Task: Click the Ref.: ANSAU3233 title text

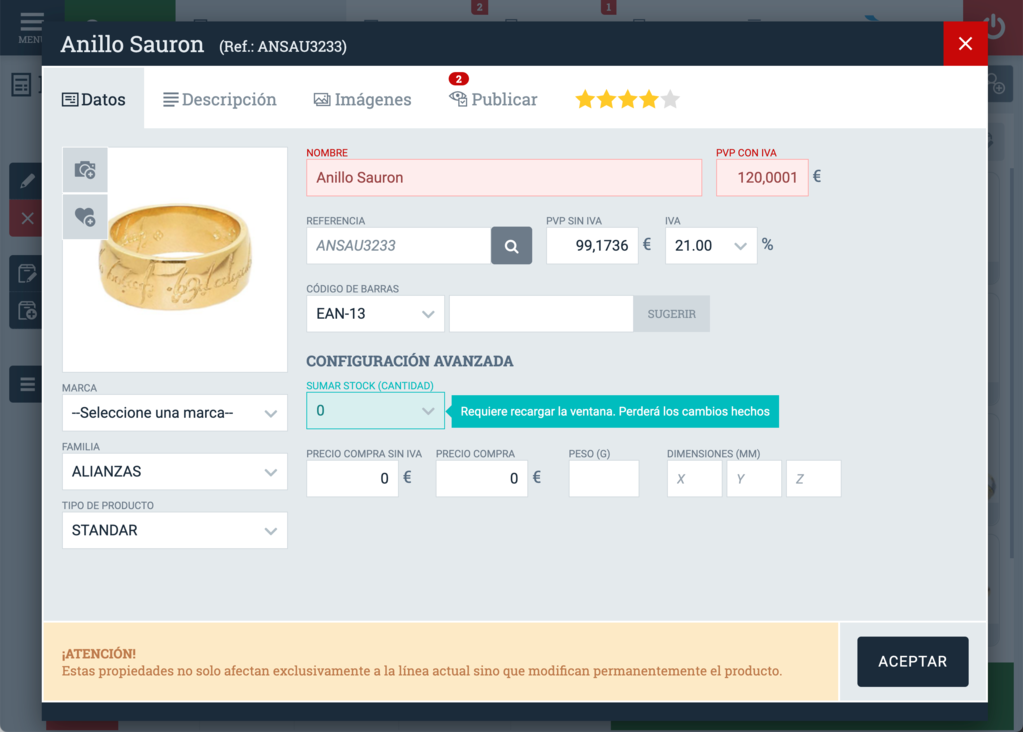Action: (282, 46)
